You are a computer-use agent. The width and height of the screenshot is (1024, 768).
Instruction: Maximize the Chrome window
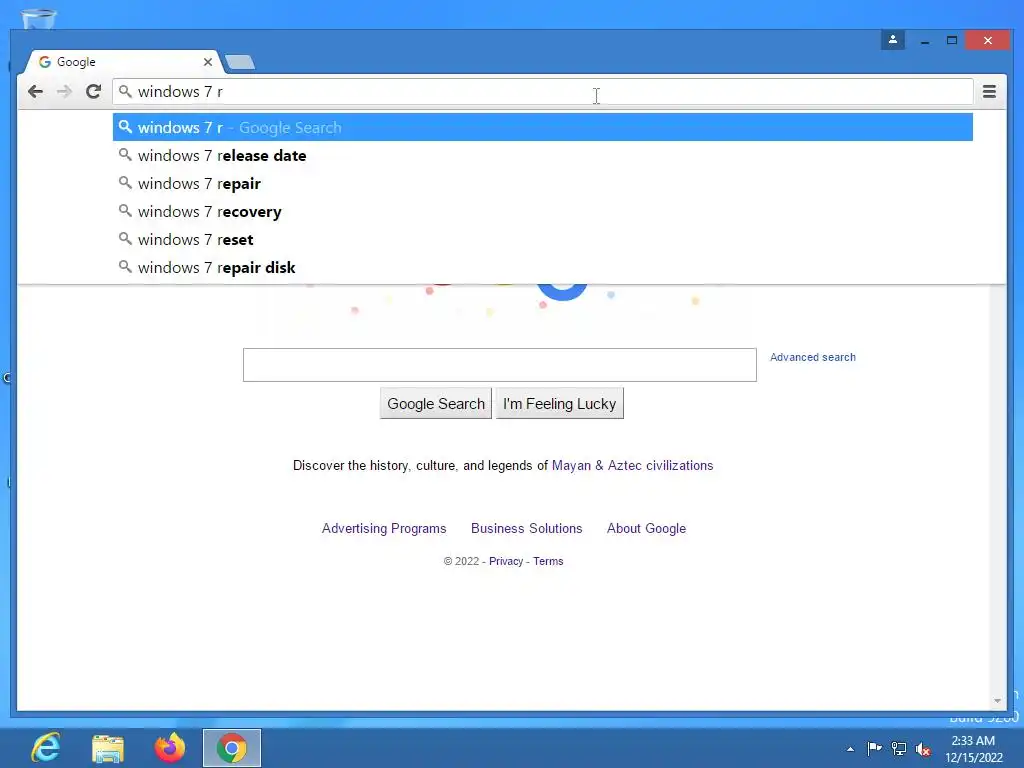952,40
